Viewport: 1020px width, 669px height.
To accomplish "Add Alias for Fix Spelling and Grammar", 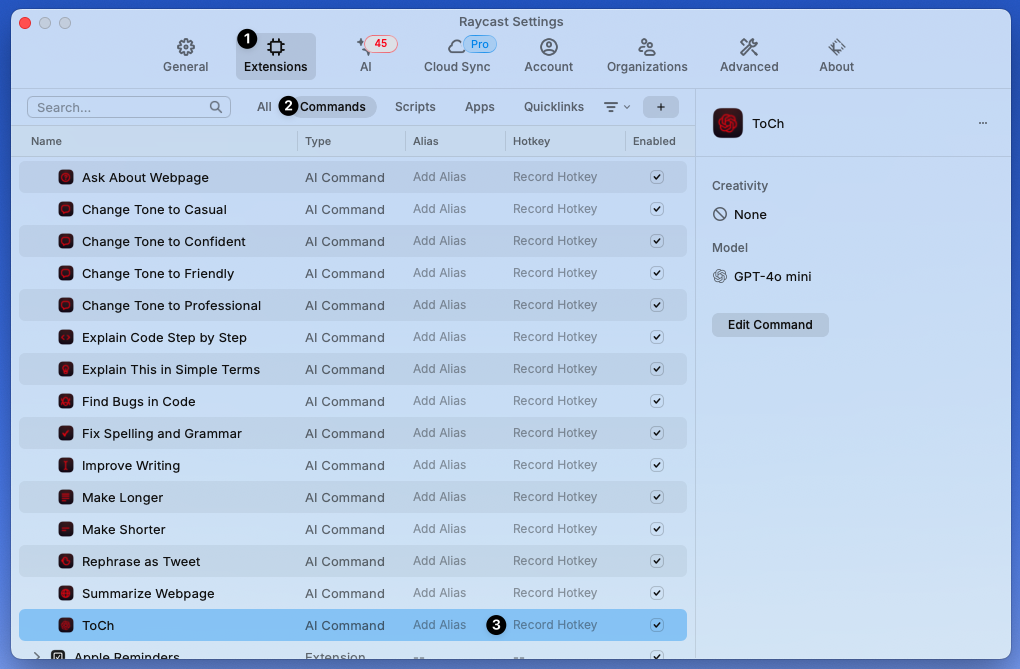I will click(x=439, y=433).
